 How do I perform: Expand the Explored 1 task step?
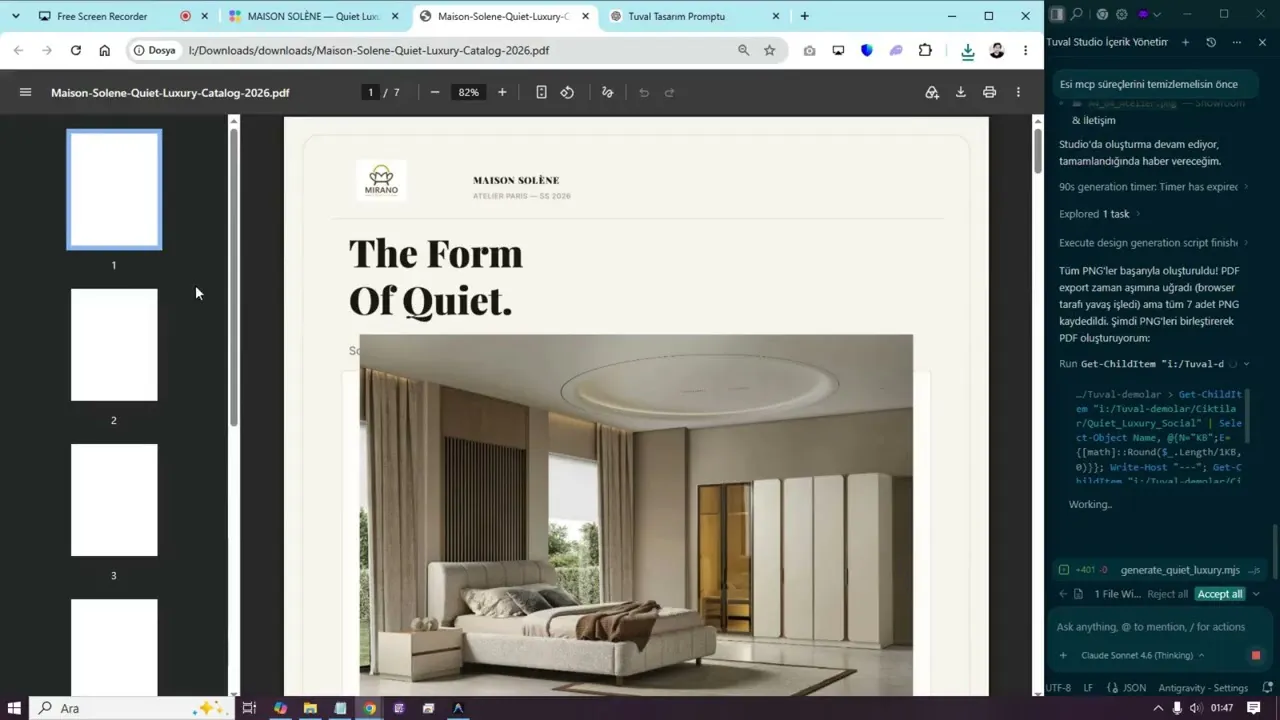(x=1098, y=214)
